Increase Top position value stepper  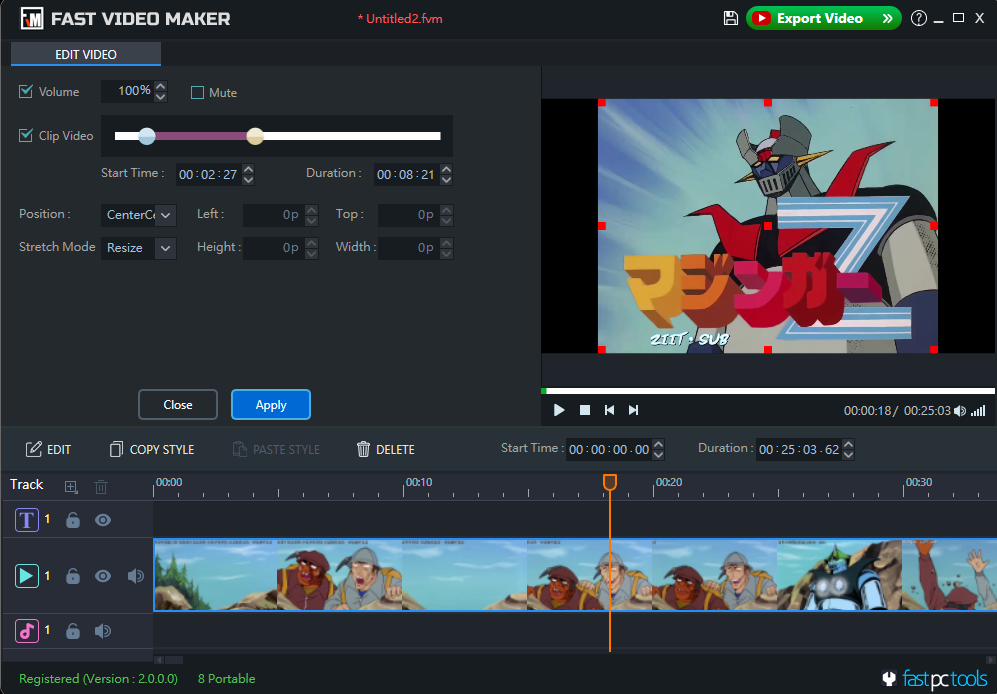446,209
